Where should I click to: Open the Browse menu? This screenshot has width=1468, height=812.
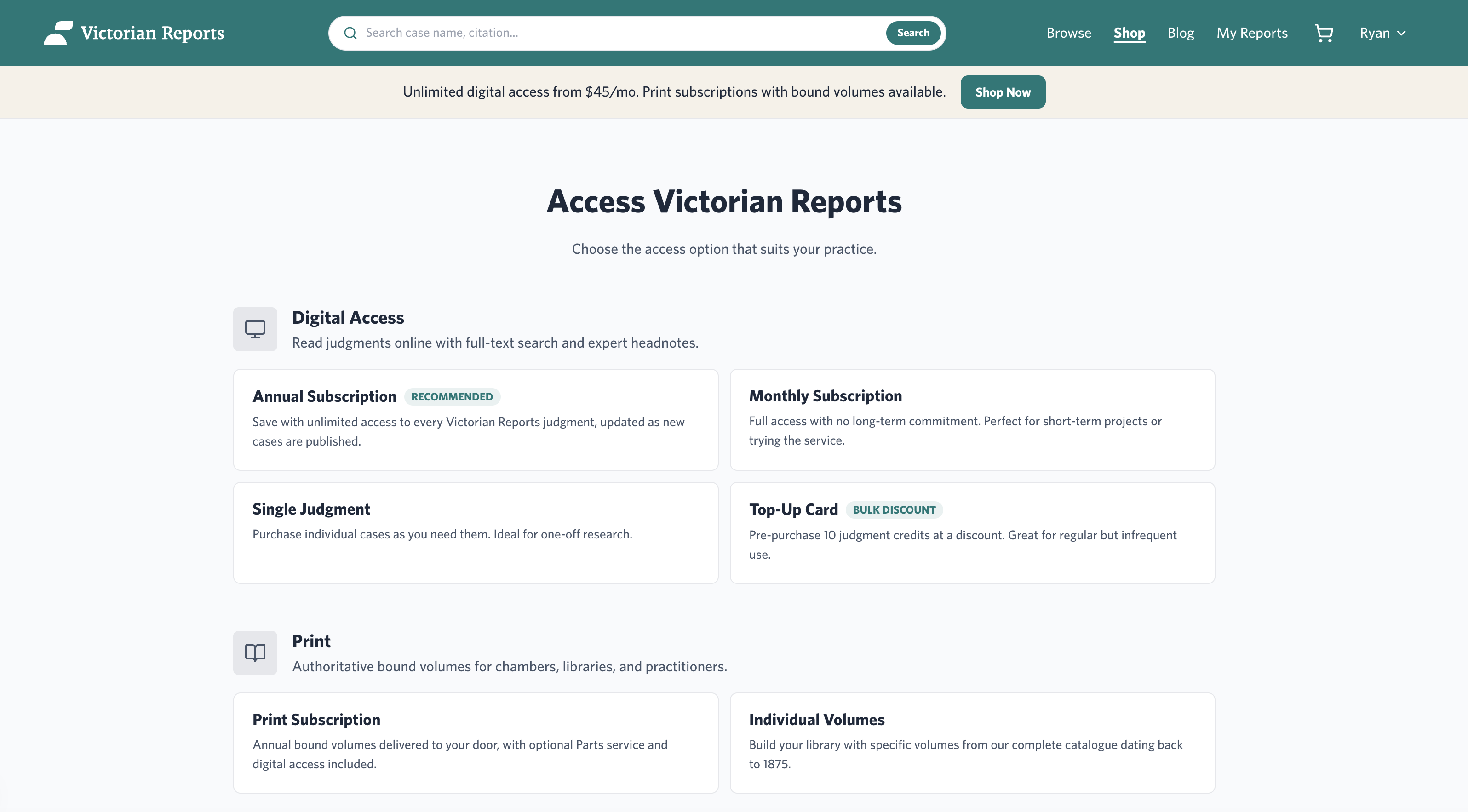pyautogui.click(x=1068, y=33)
